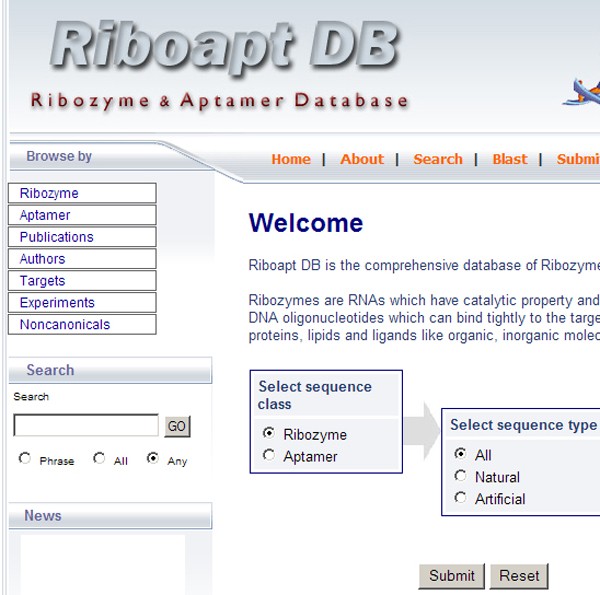Viewport: 600px width, 595px height.
Task: Click the News panel header
Action: 110,515
